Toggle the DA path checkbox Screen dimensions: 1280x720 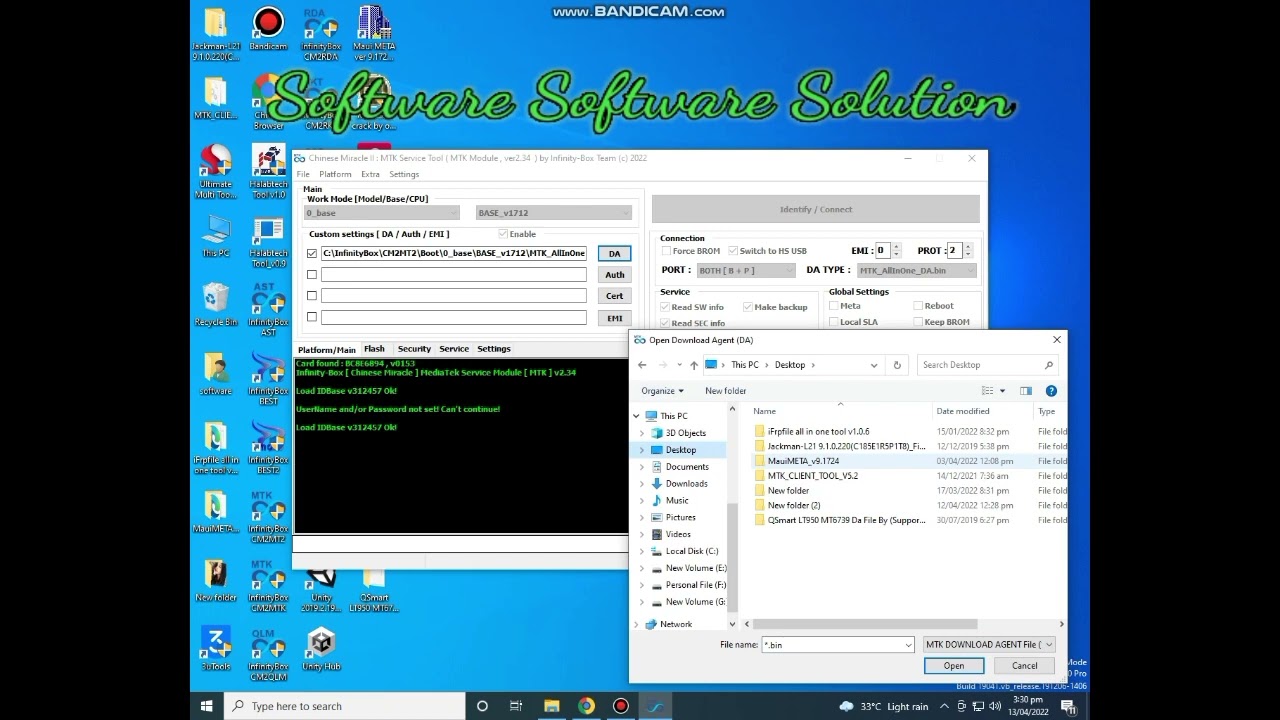click(312, 254)
